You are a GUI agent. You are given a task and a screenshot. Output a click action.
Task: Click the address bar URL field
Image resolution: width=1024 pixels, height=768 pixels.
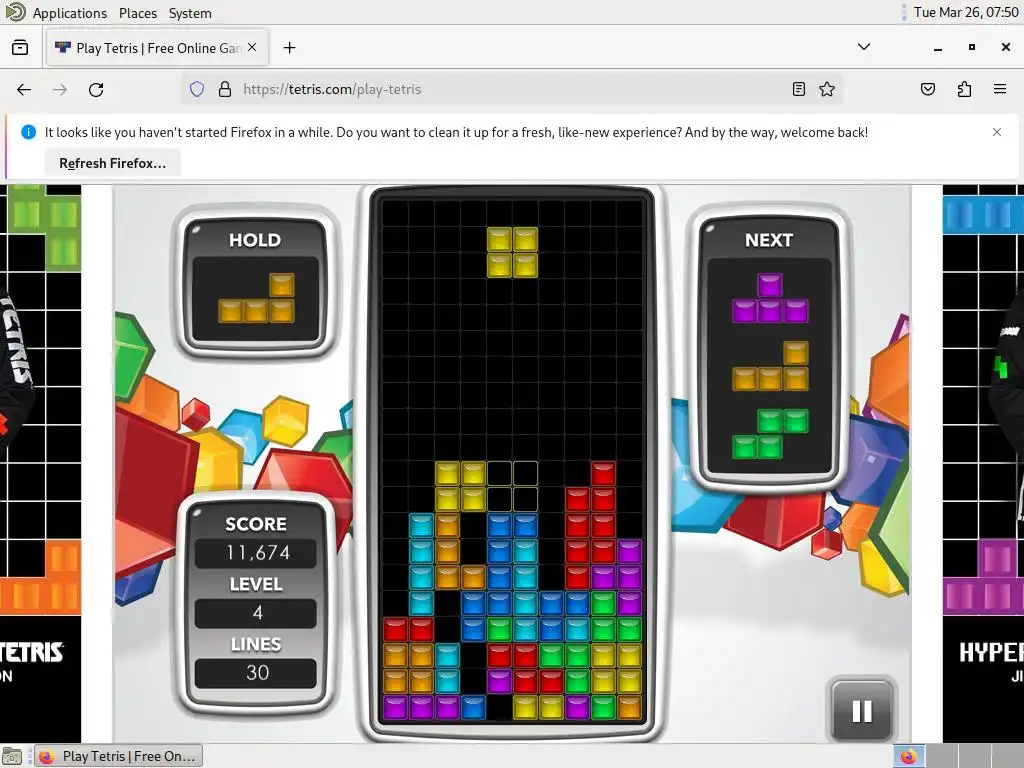(511, 89)
